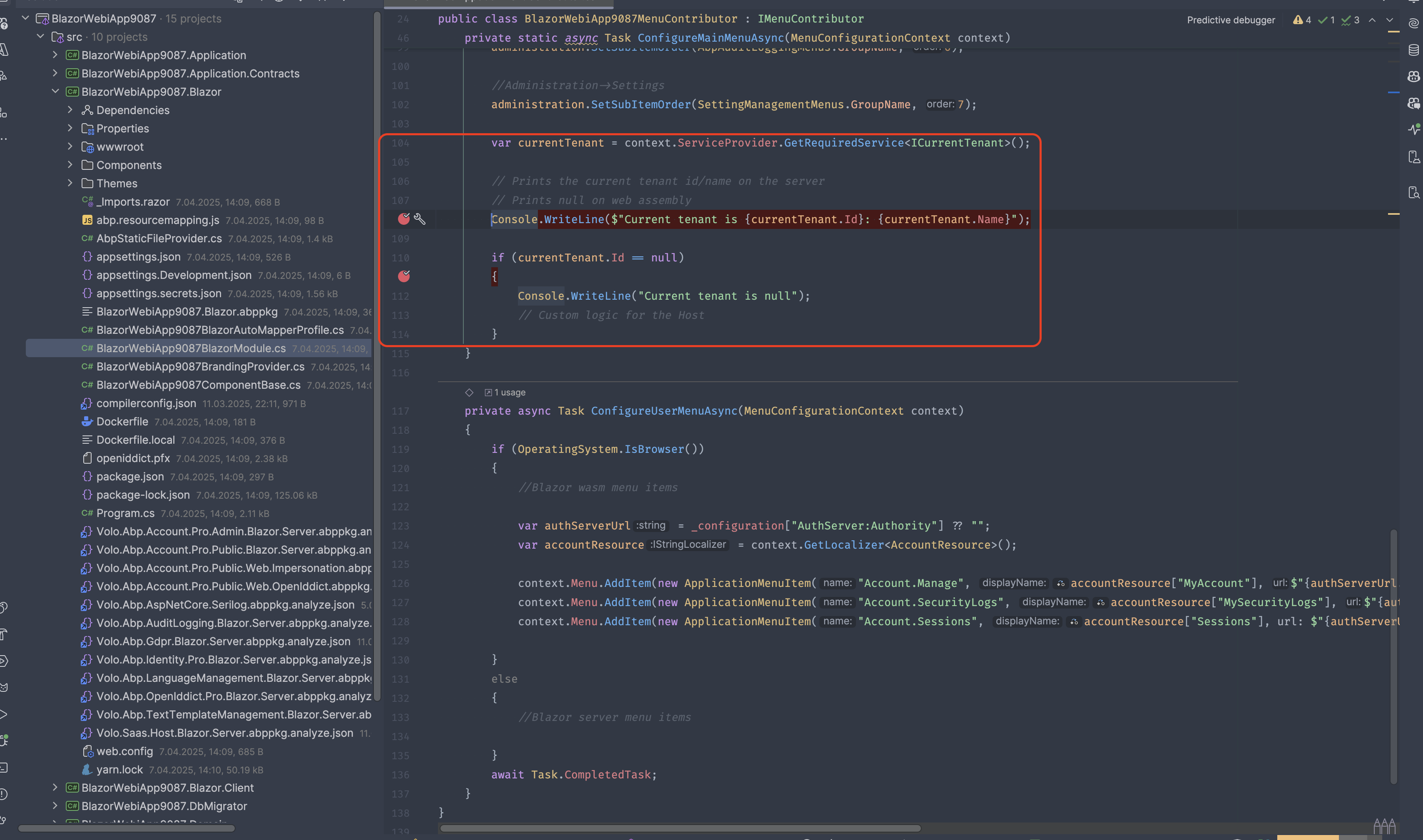The width and height of the screenshot is (1423, 840).
Task: Select appsettings.json in the file tree
Action: coord(138,256)
